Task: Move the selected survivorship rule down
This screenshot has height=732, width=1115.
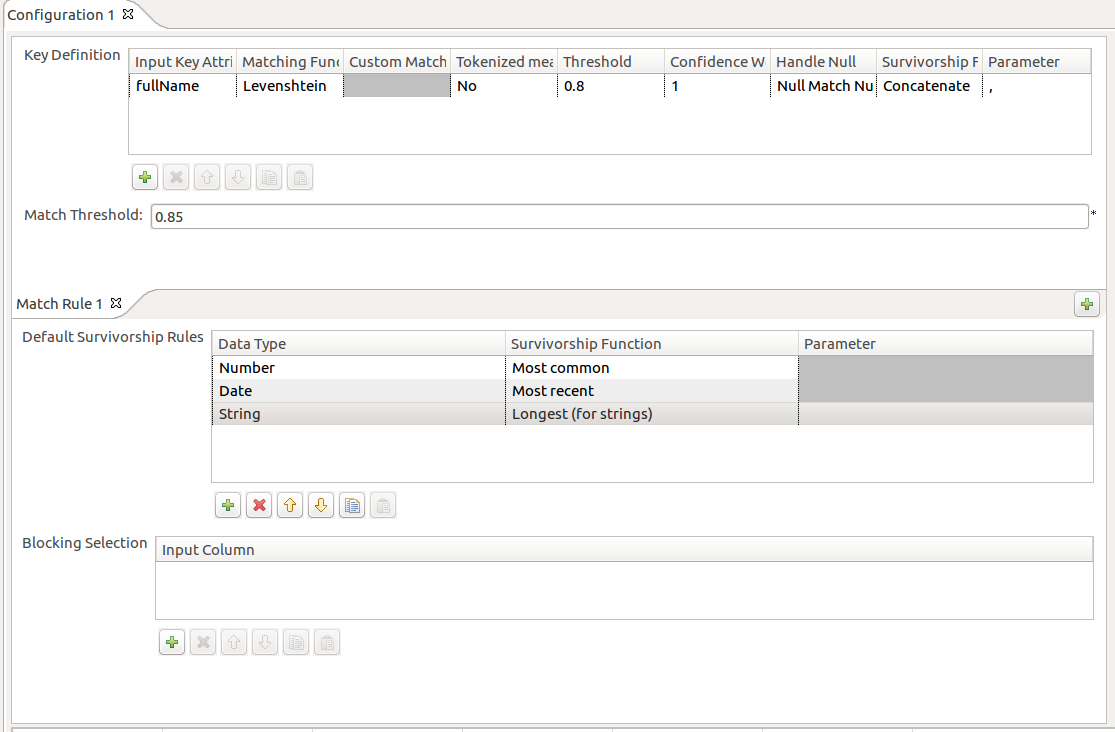Action: point(320,506)
